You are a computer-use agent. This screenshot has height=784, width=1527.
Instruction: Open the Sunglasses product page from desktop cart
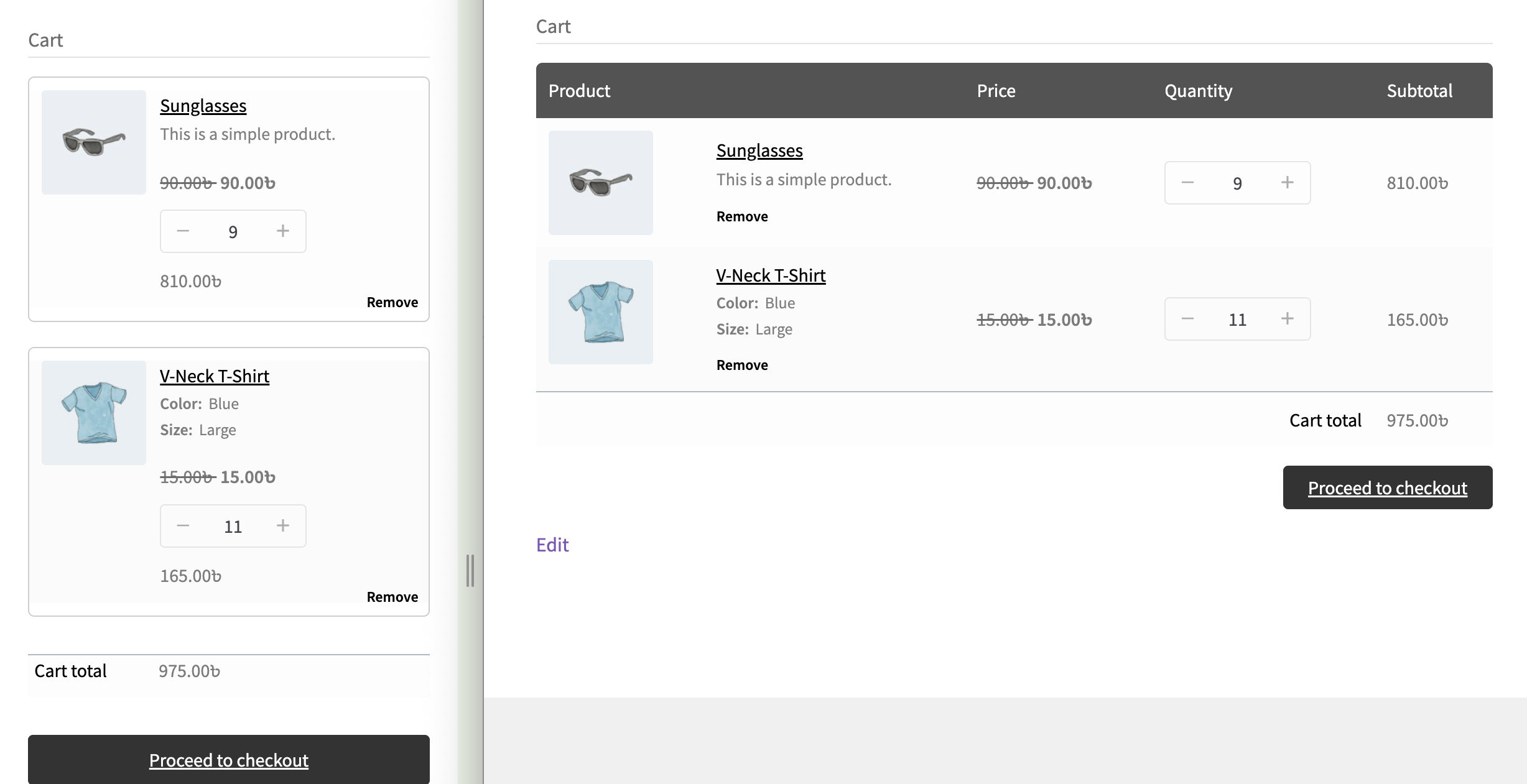coord(759,150)
